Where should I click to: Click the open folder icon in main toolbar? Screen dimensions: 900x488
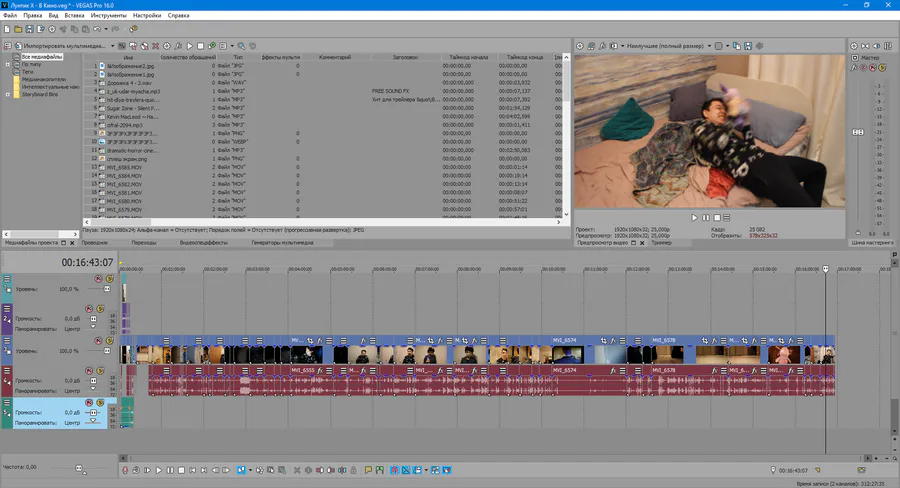click(18, 29)
